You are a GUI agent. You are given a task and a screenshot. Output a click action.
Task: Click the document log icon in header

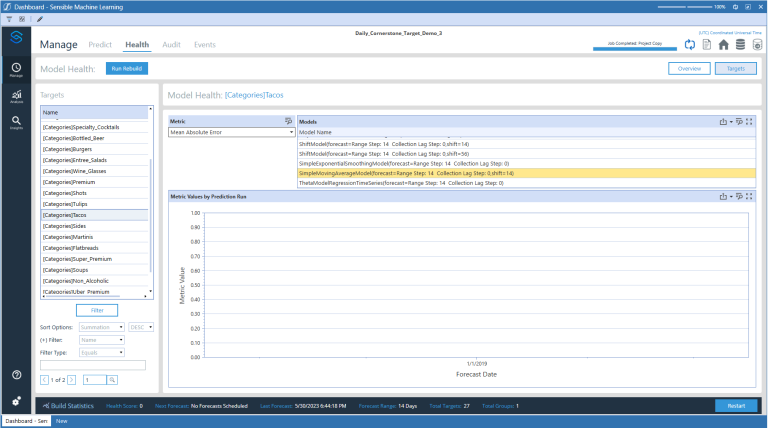pyautogui.click(x=706, y=45)
